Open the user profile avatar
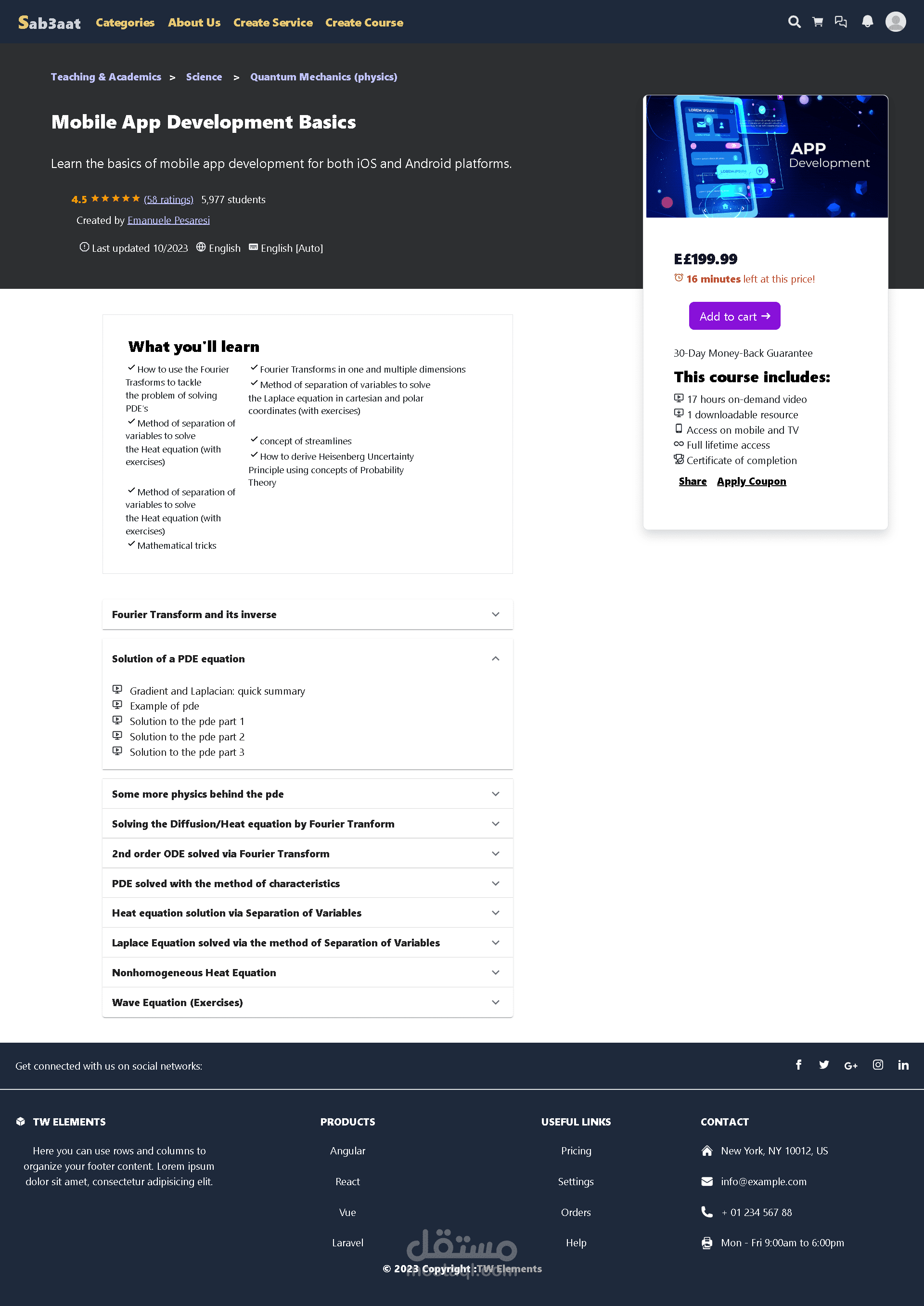The width and height of the screenshot is (924, 1306). [895, 22]
